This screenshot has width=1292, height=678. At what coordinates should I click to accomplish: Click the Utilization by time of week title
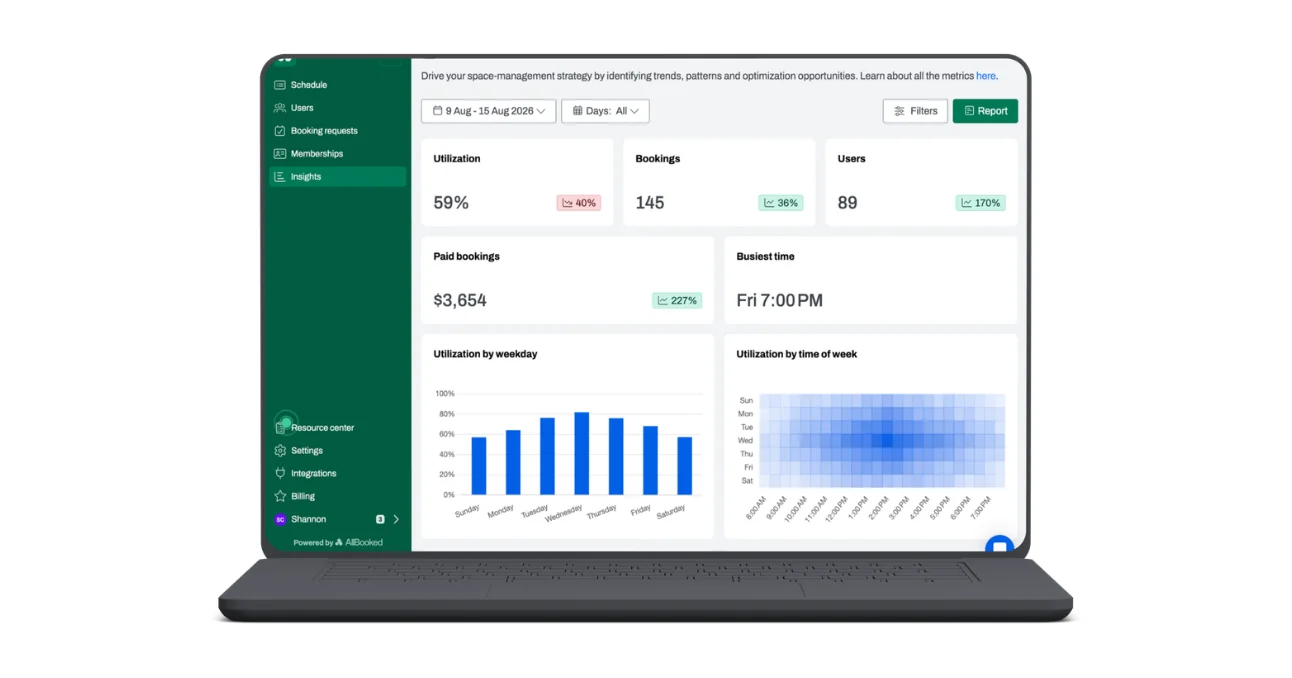797,354
